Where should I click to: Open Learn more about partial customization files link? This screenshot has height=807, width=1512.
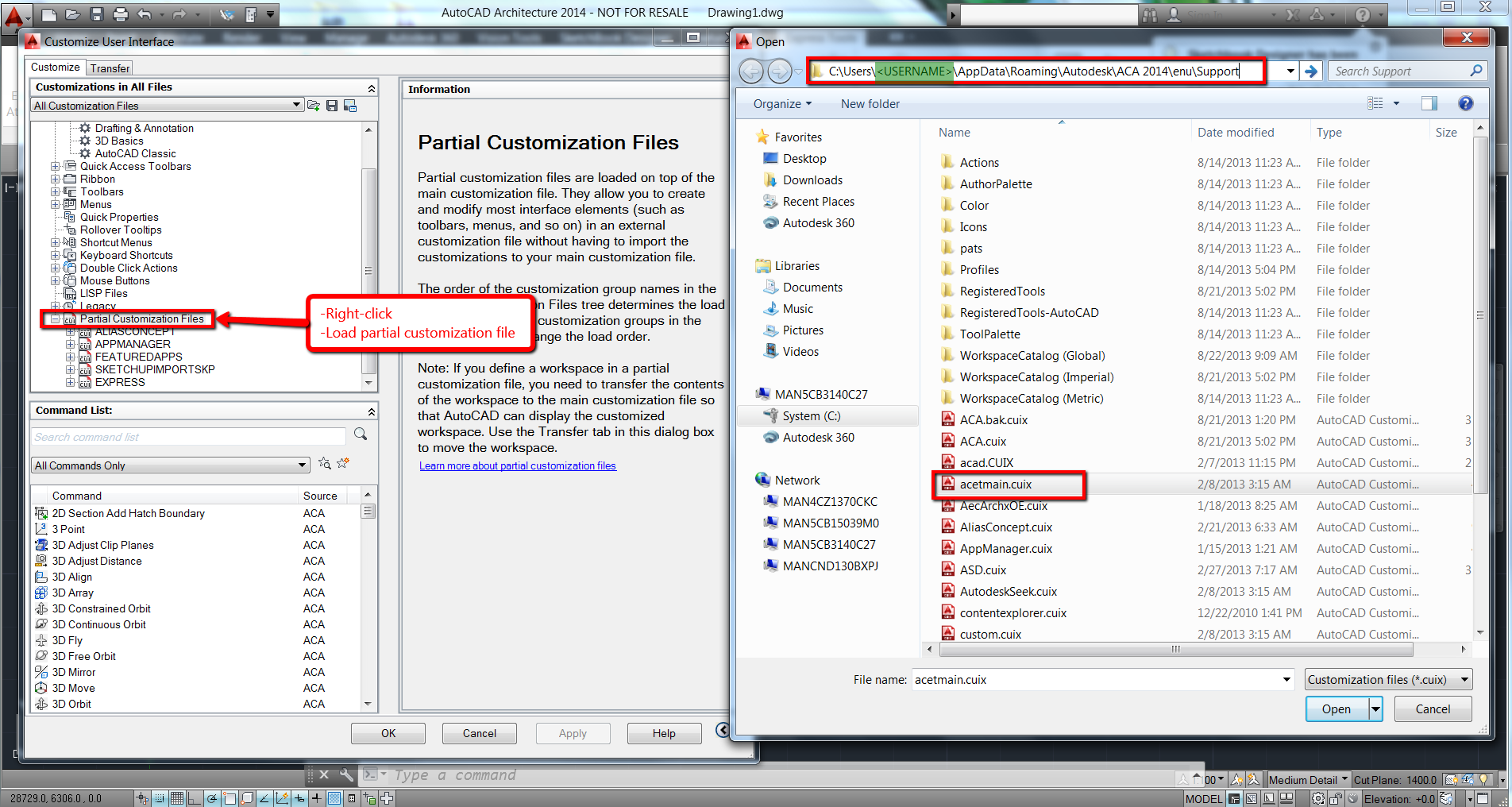(518, 466)
